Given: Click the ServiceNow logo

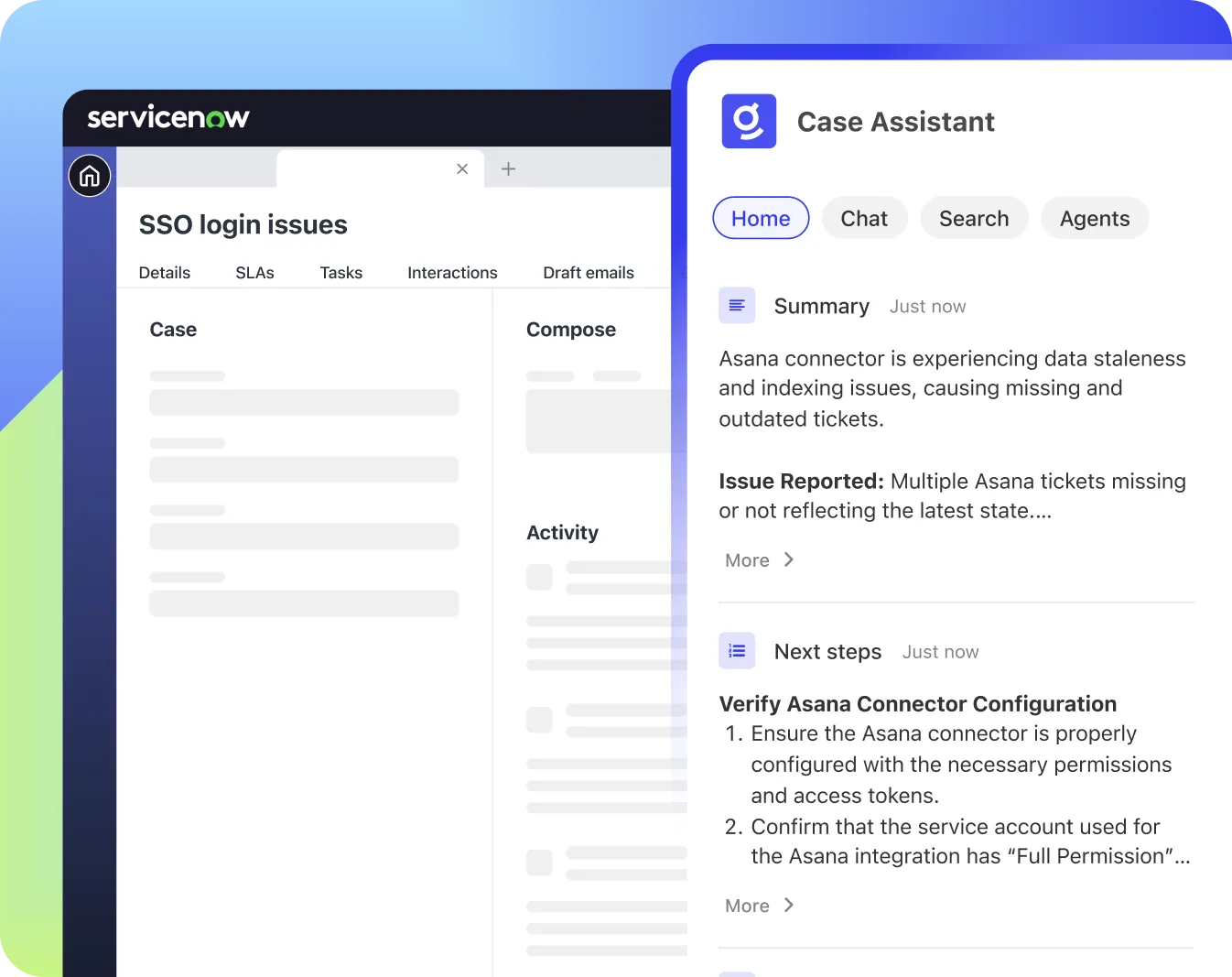Looking at the screenshot, I should 168,117.
